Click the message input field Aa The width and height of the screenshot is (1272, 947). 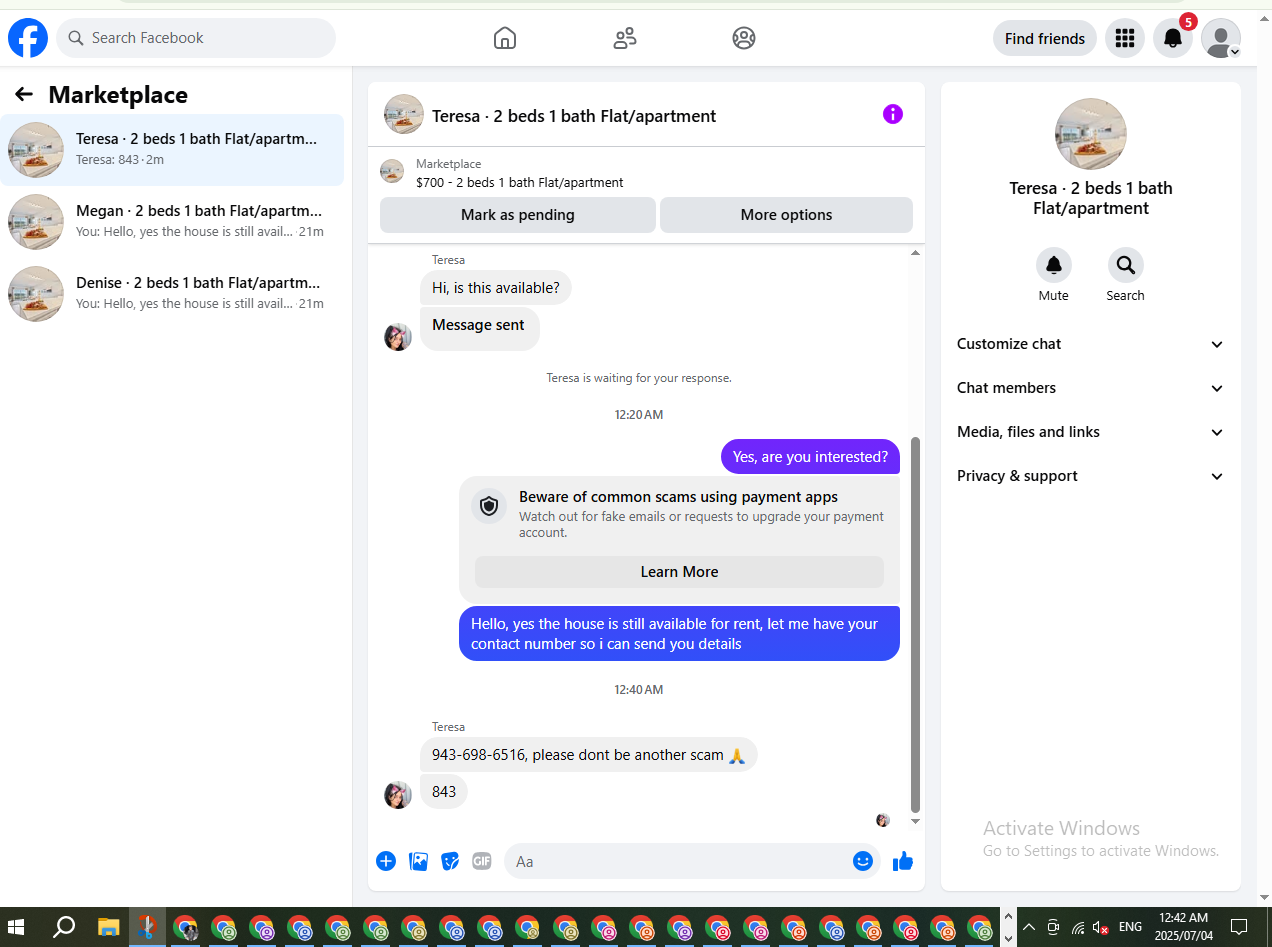click(x=680, y=861)
